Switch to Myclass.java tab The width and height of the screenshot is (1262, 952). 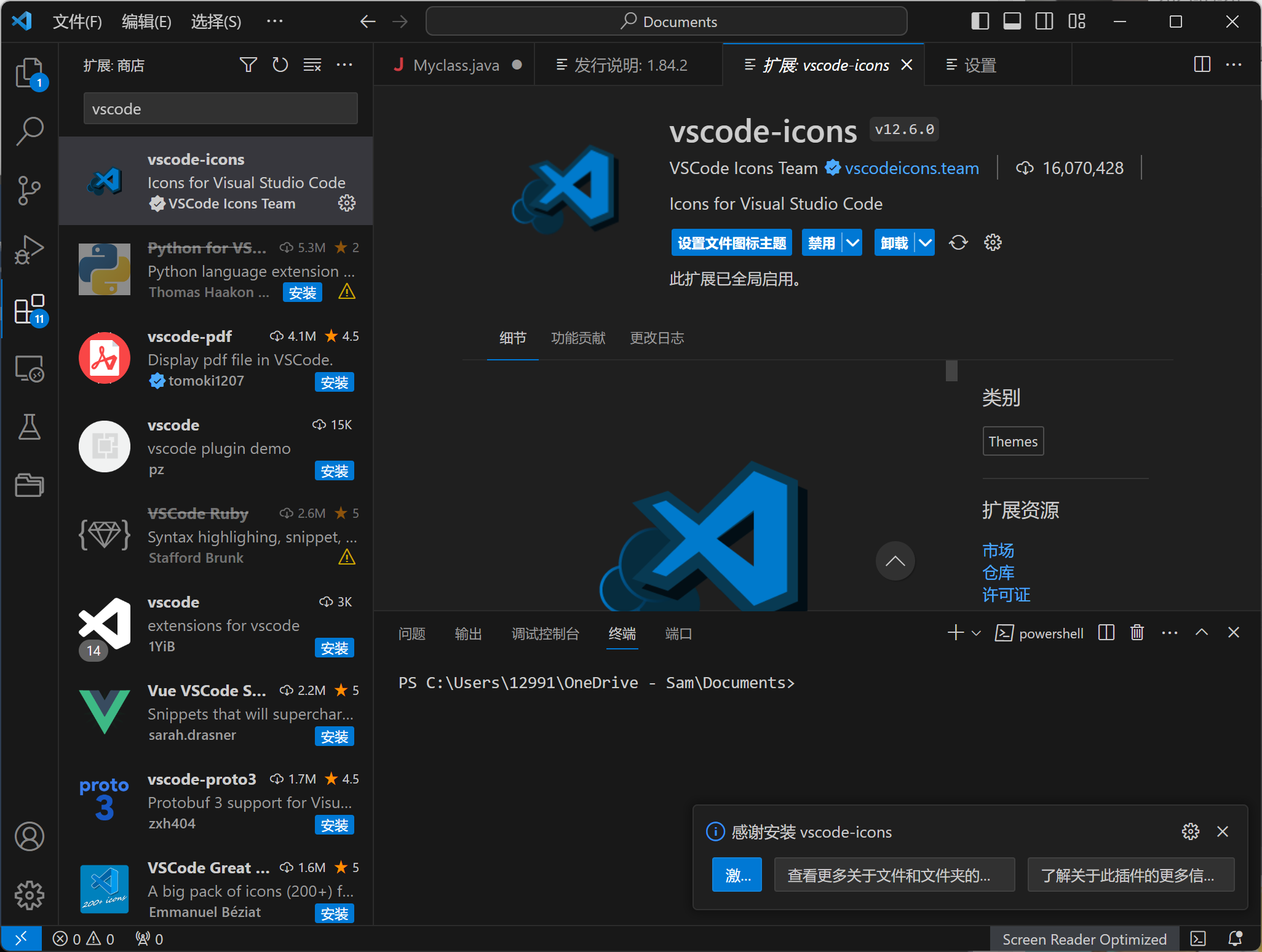455,65
